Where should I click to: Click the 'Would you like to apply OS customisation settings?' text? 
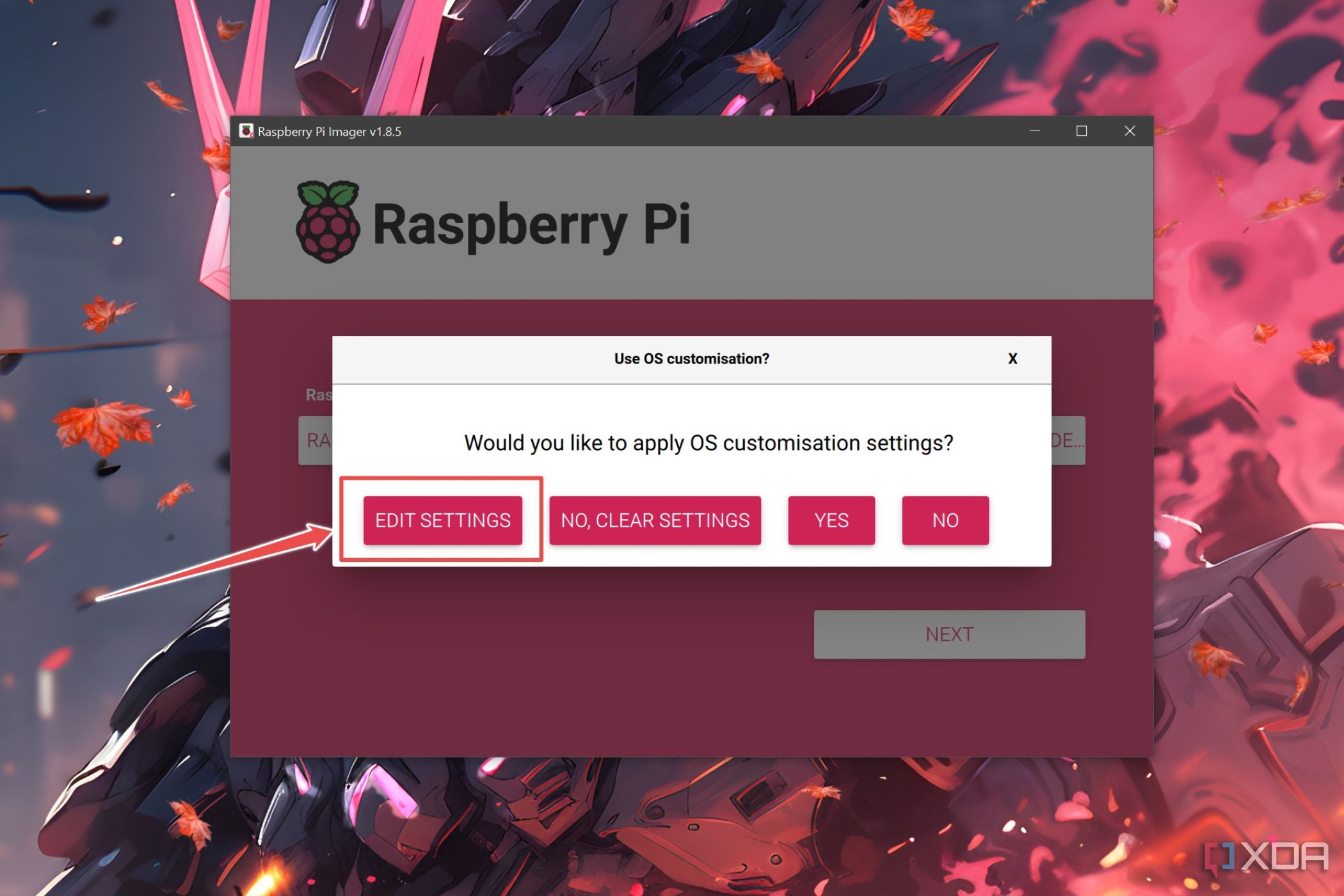click(x=708, y=443)
